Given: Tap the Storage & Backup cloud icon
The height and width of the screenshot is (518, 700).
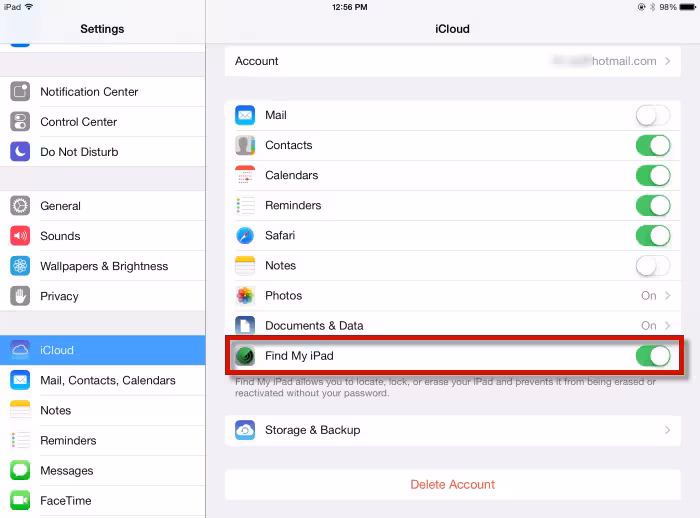Looking at the screenshot, I should [245, 430].
